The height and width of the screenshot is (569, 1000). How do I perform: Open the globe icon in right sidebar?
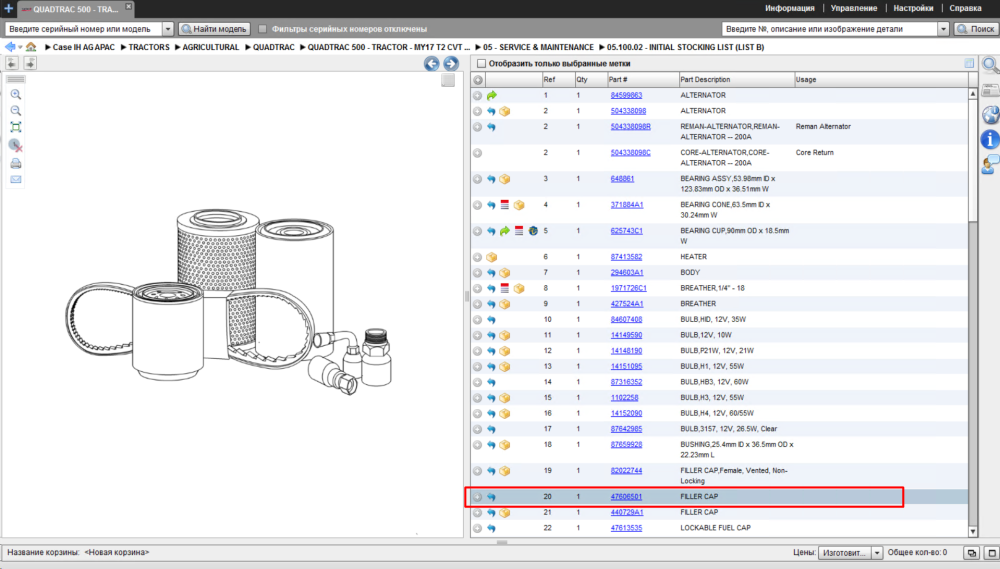pyautogui.click(x=990, y=115)
